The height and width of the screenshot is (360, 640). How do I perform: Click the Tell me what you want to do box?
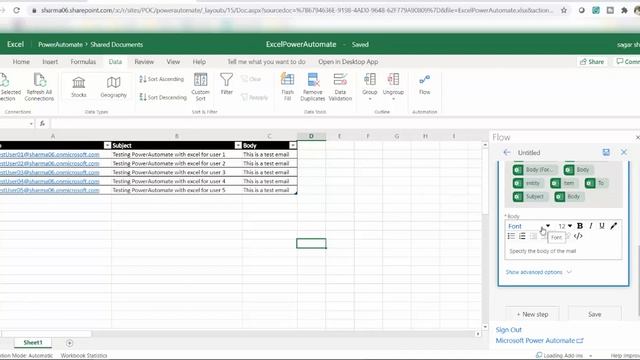(266, 62)
